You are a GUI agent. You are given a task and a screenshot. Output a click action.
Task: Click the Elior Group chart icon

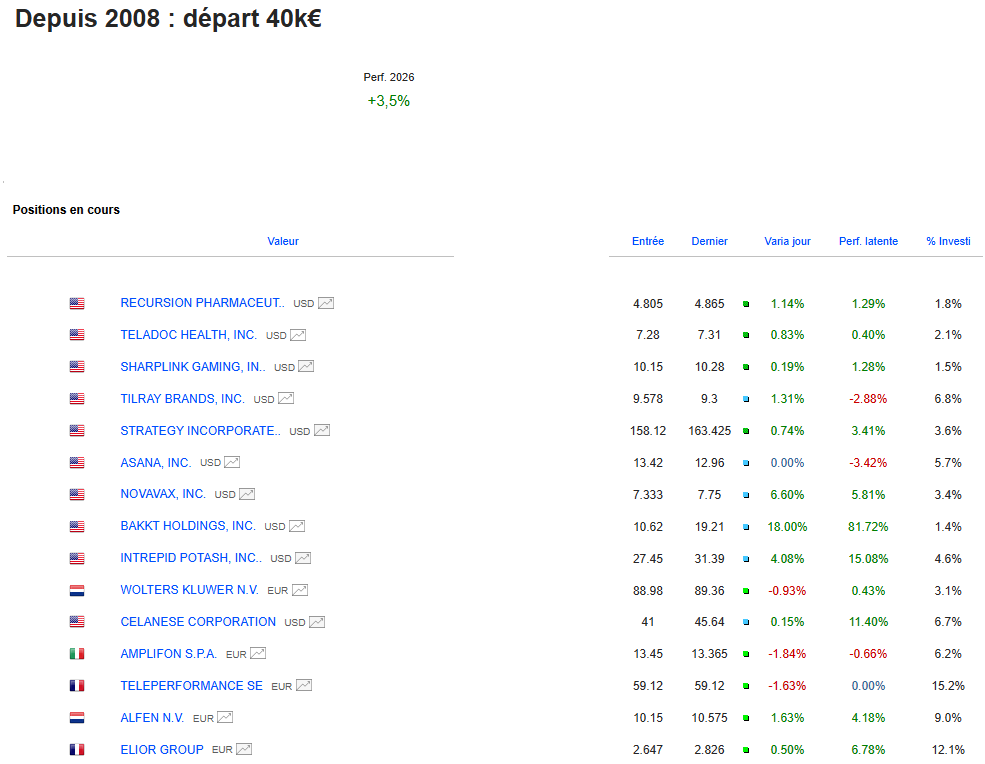pos(244,749)
